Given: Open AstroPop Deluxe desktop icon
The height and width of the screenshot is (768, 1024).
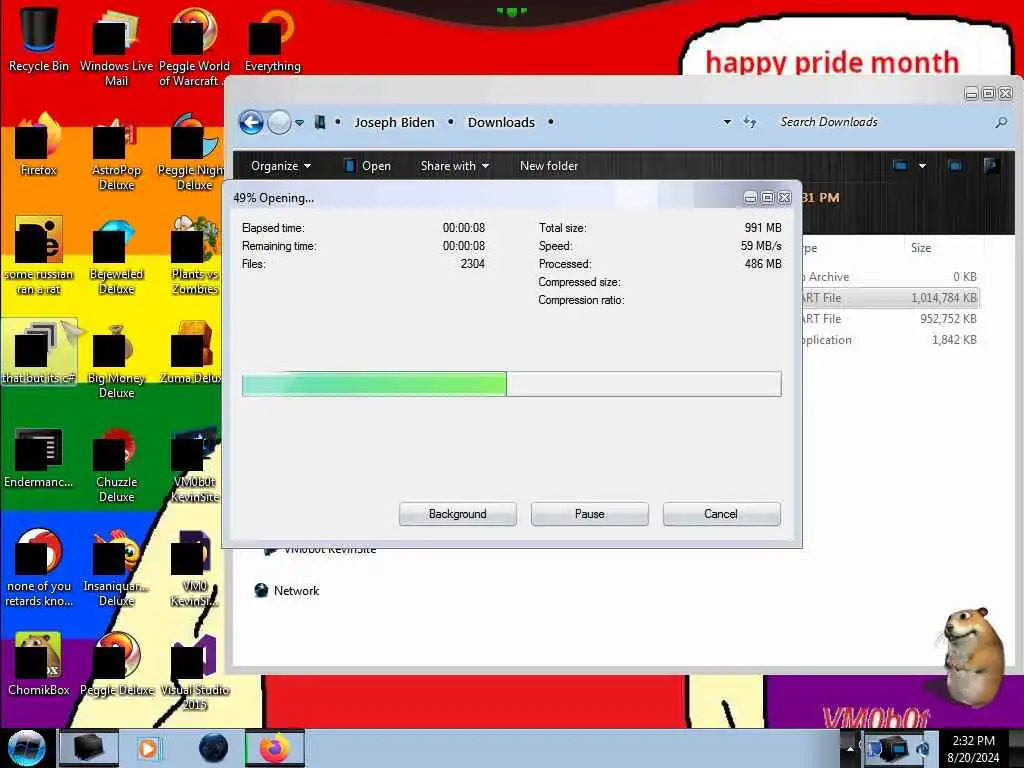Looking at the screenshot, I should tap(116, 152).
